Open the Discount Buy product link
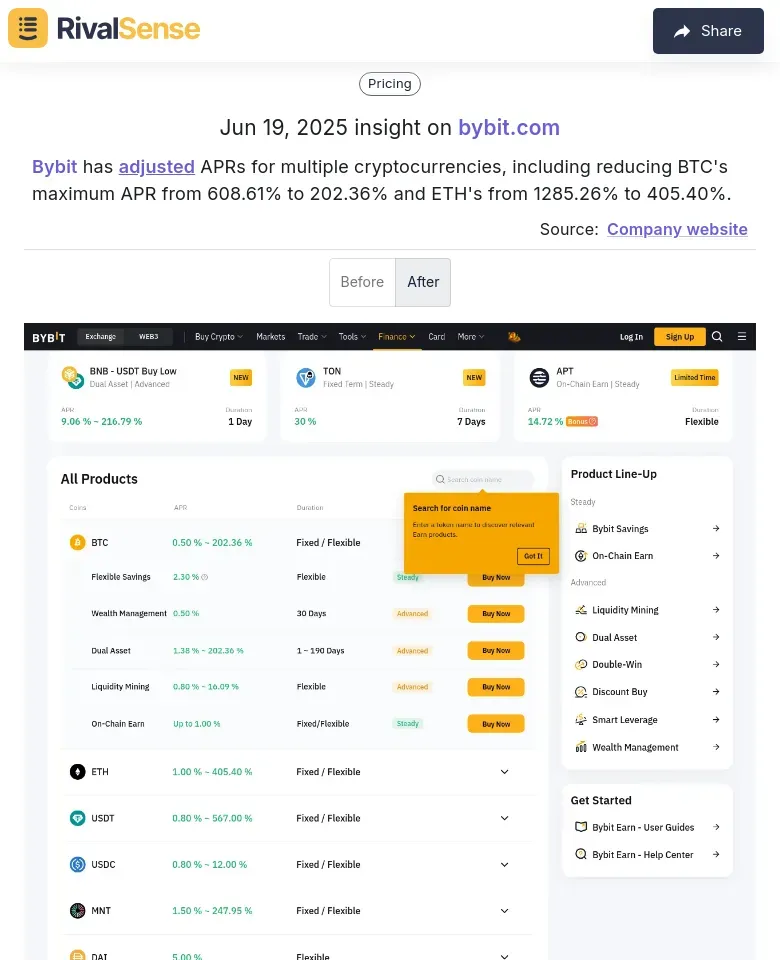Screen dimensions: 780x960 coord(647,692)
